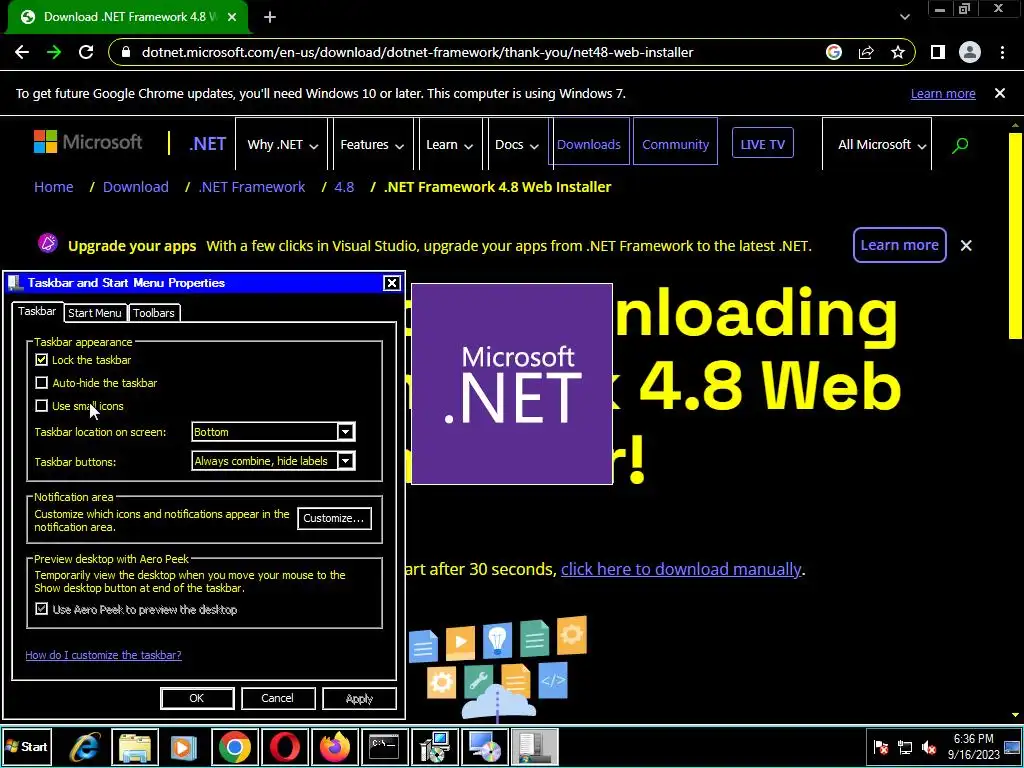Close the Taskbar and Start Menu Properties dialog

point(391,283)
